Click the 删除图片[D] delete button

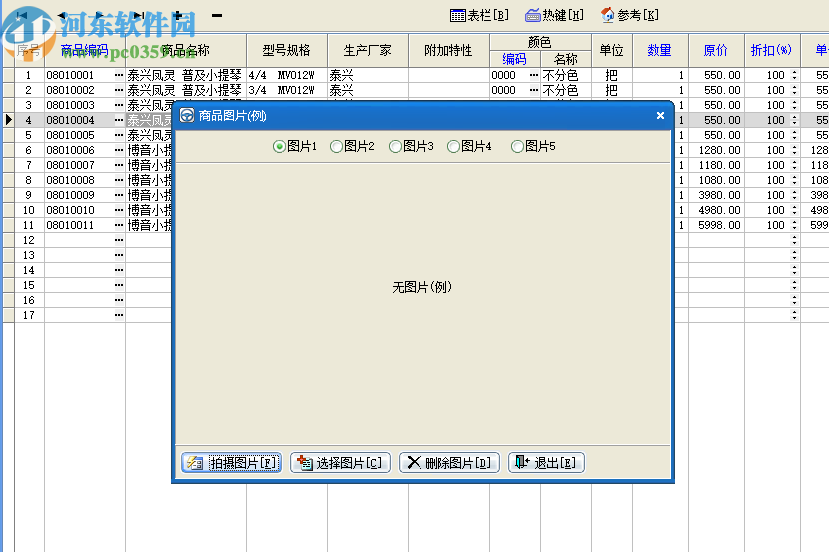point(449,463)
